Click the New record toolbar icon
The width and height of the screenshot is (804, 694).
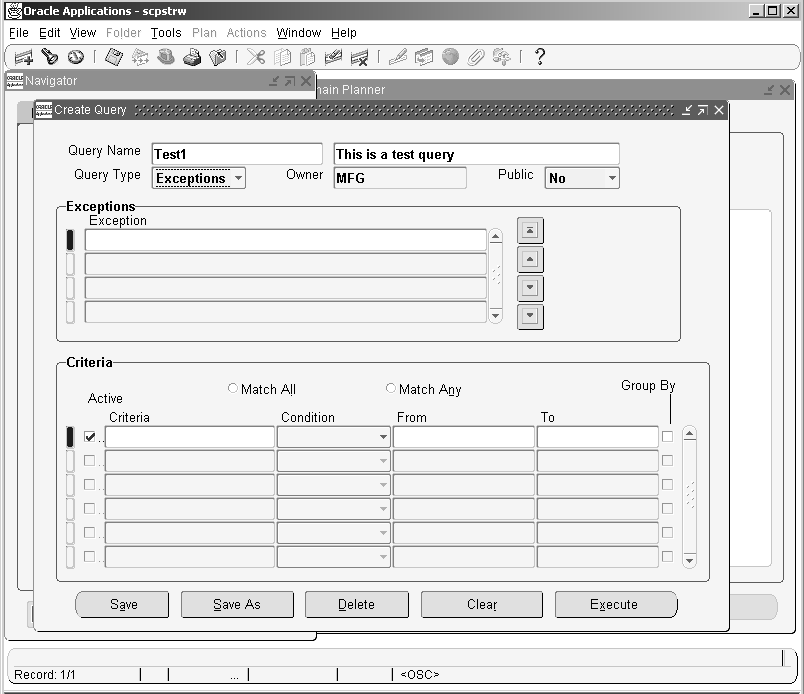(x=23, y=57)
